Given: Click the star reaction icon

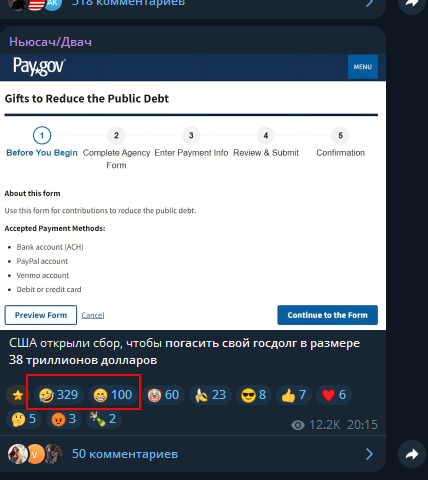Looking at the screenshot, I should click(18, 395).
